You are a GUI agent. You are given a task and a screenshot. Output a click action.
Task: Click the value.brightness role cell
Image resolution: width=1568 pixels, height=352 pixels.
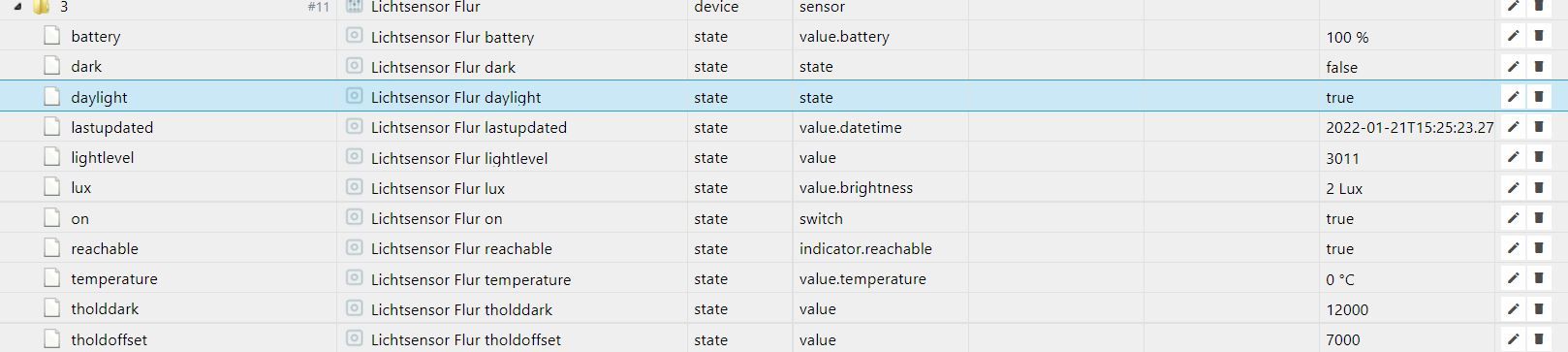click(857, 188)
